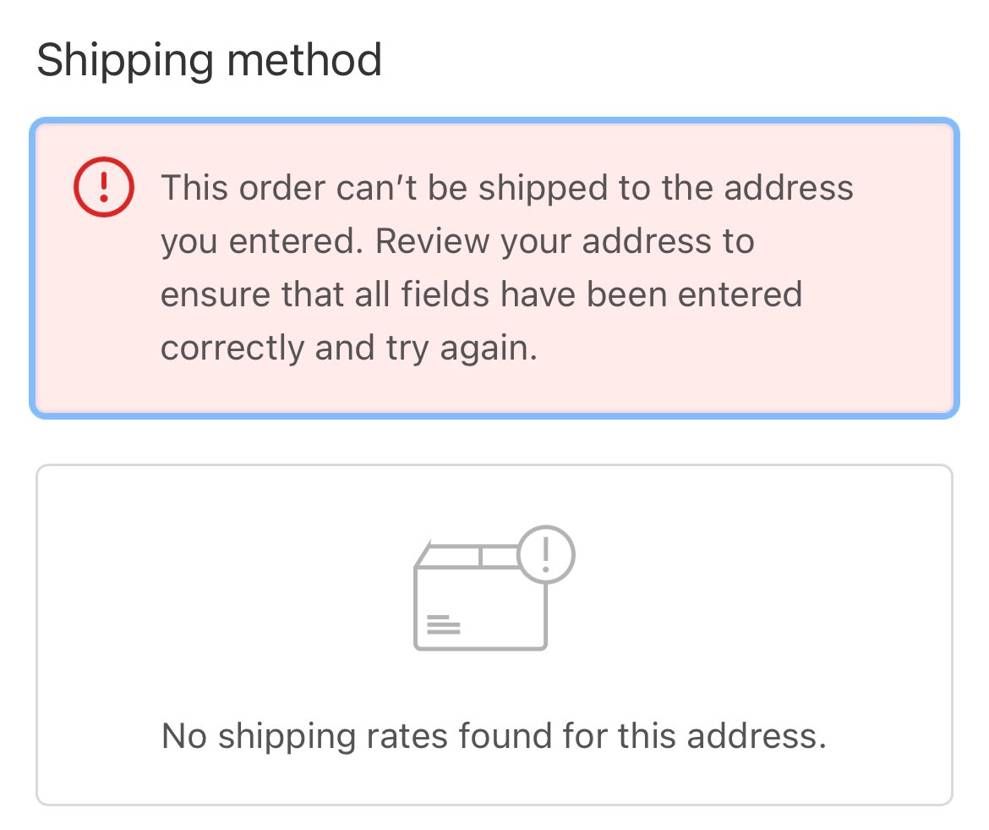Click the exclamation badge on the package
This screenshot has height=830, width=989.
tap(546, 553)
